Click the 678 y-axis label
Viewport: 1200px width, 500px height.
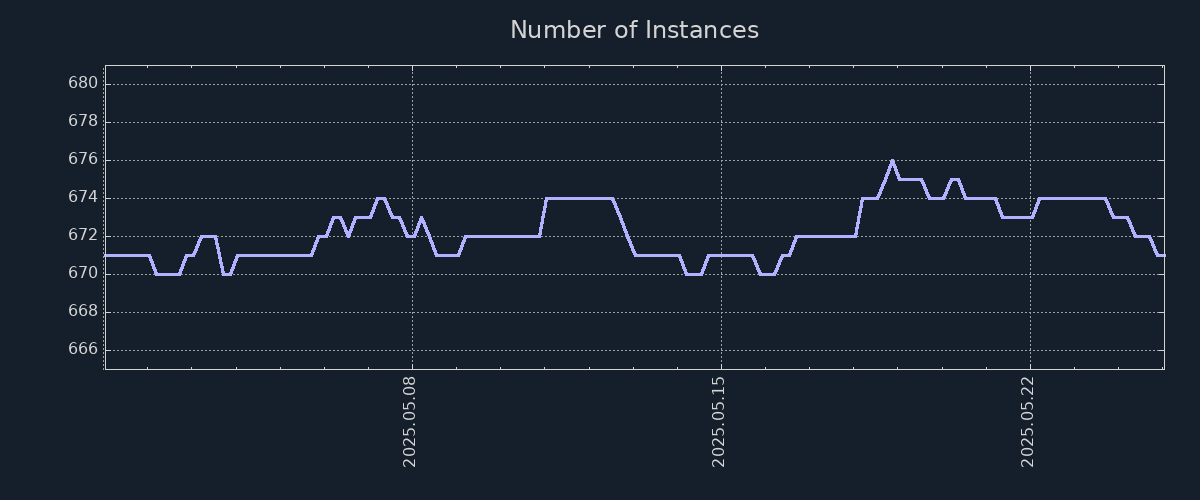(83, 121)
